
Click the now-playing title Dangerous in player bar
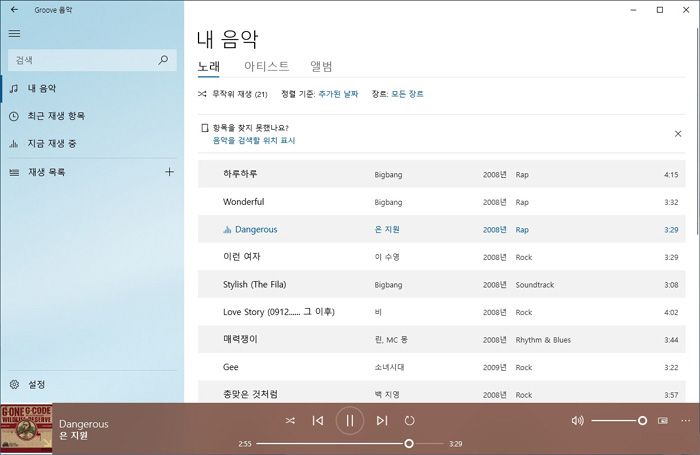83,424
